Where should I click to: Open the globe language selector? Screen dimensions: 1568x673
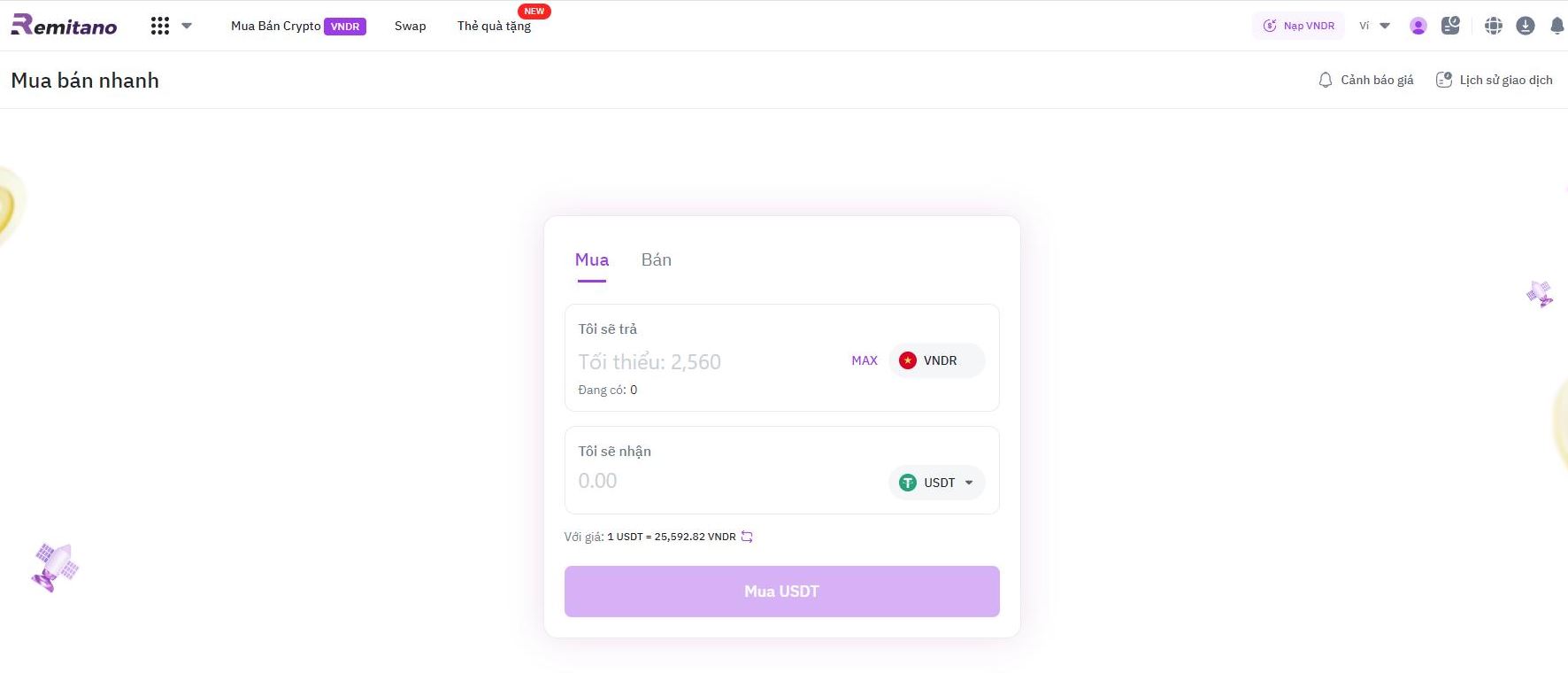(1494, 27)
